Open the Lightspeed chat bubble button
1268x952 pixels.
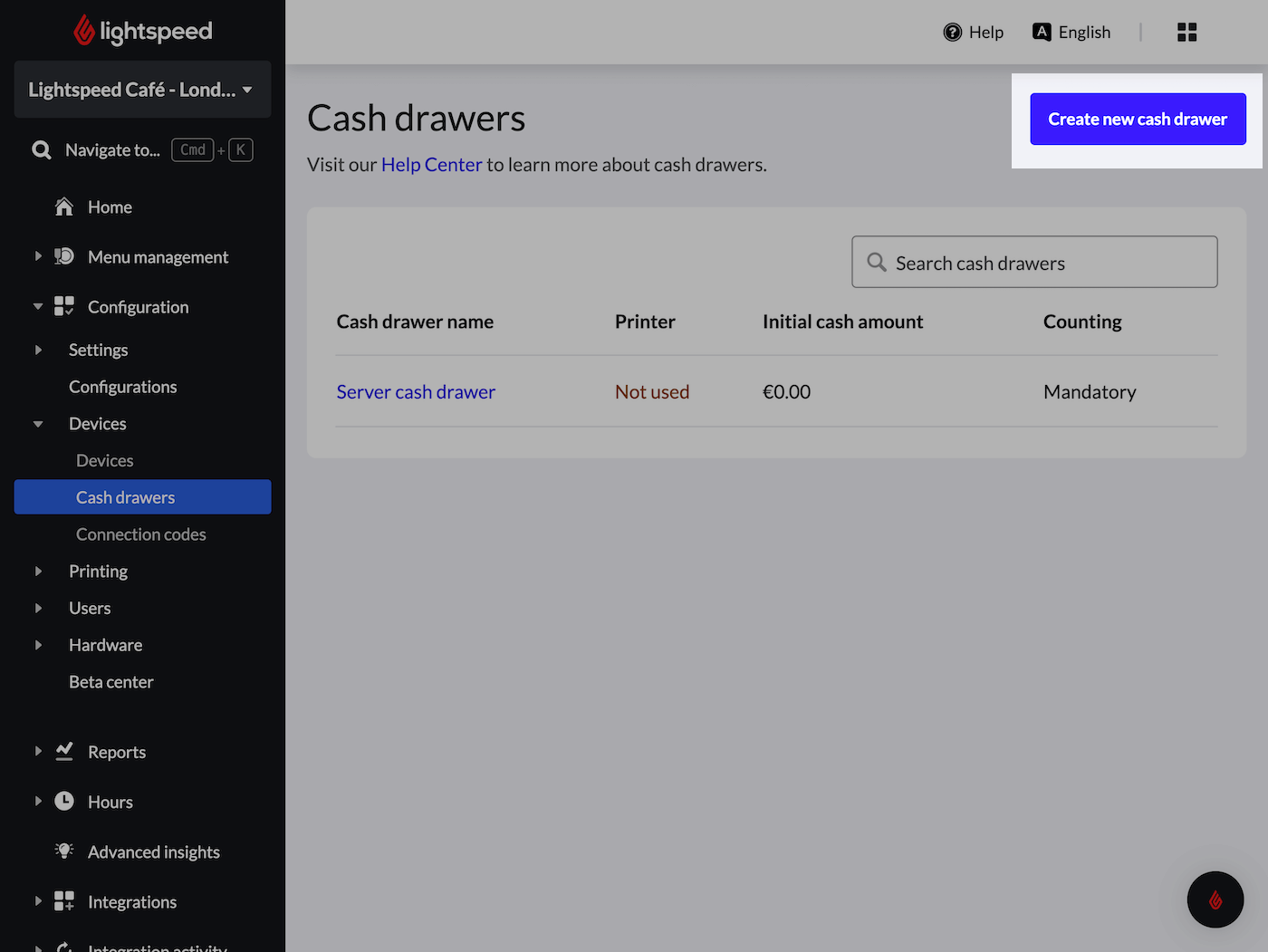pos(1215,899)
